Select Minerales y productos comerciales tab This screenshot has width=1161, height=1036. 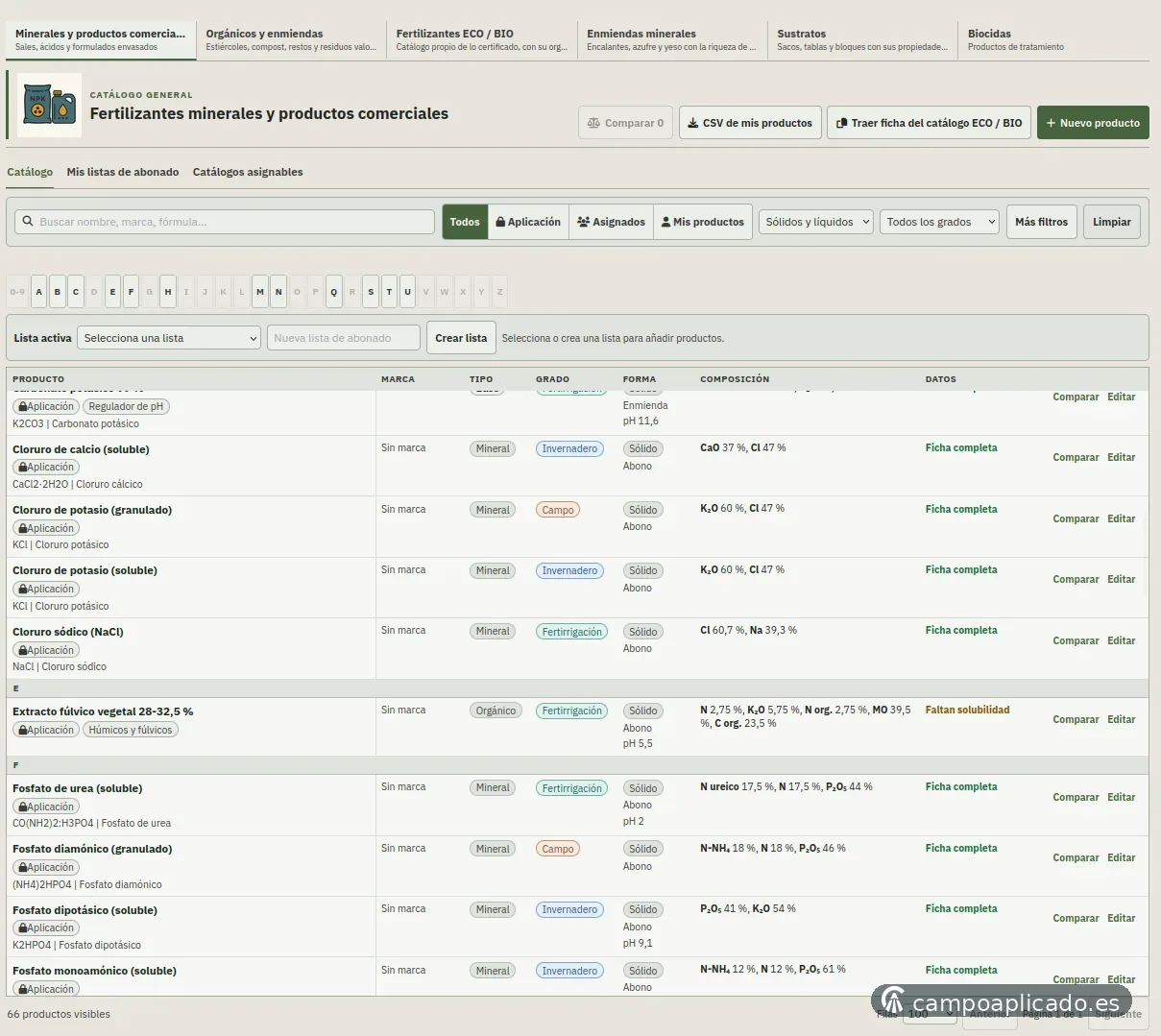pos(101,39)
